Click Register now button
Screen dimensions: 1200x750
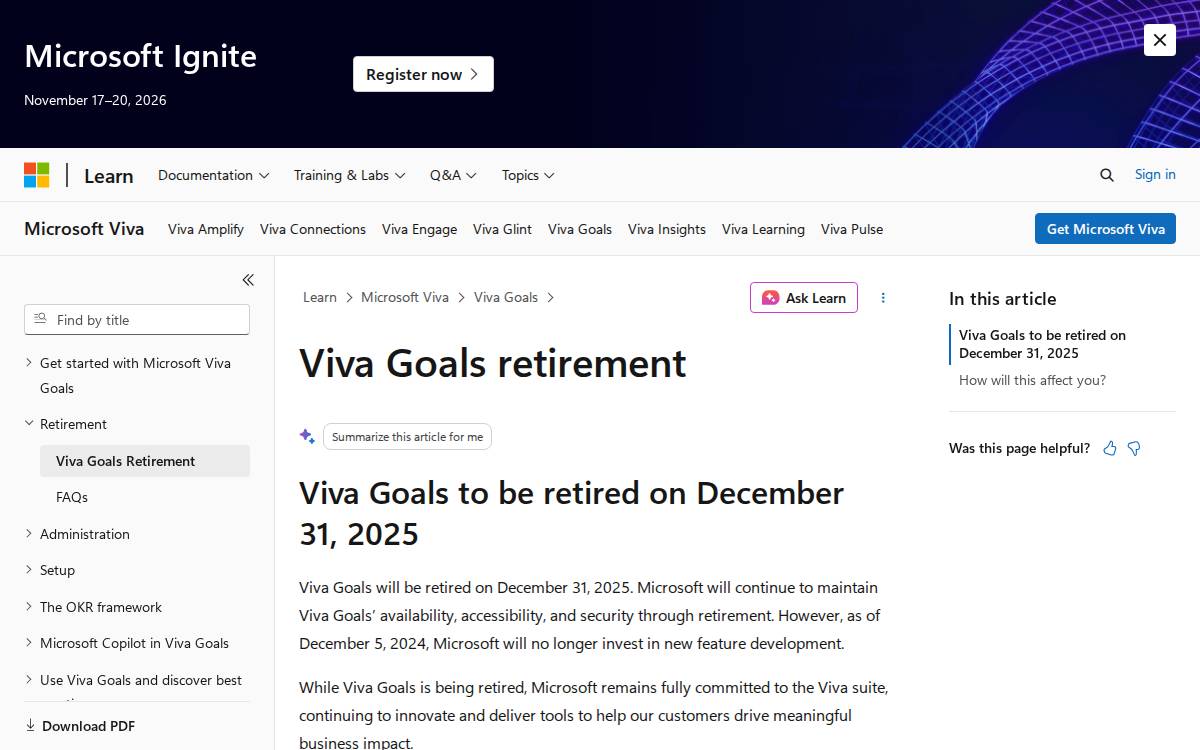click(x=423, y=74)
